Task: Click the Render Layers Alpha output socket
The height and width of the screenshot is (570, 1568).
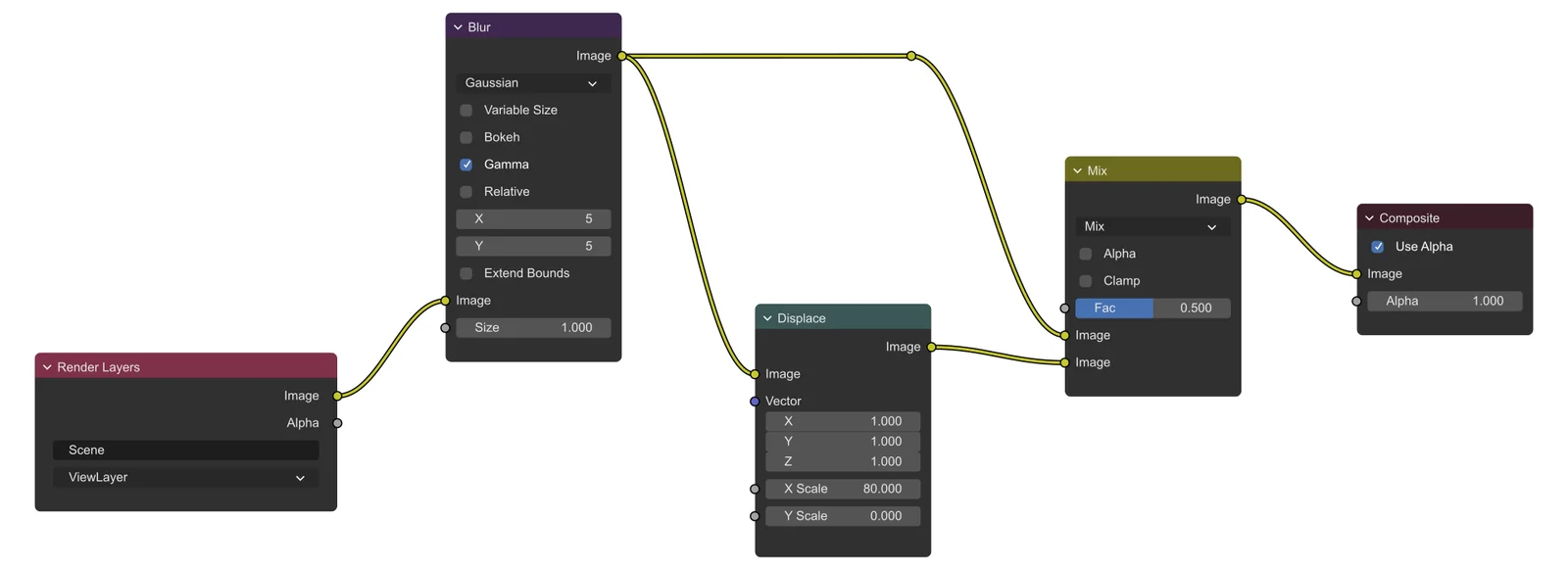Action: pyautogui.click(x=337, y=423)
